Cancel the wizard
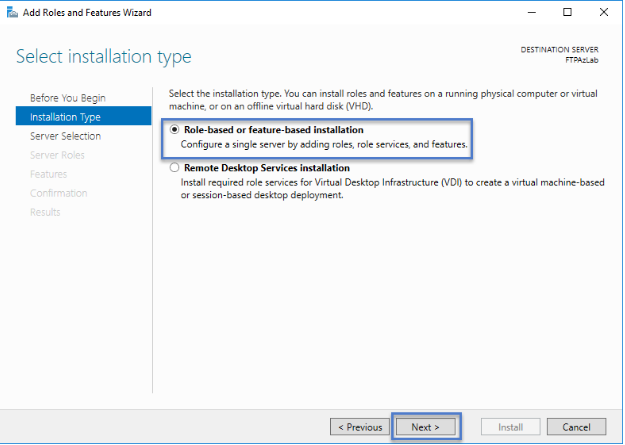 [576, 427]
